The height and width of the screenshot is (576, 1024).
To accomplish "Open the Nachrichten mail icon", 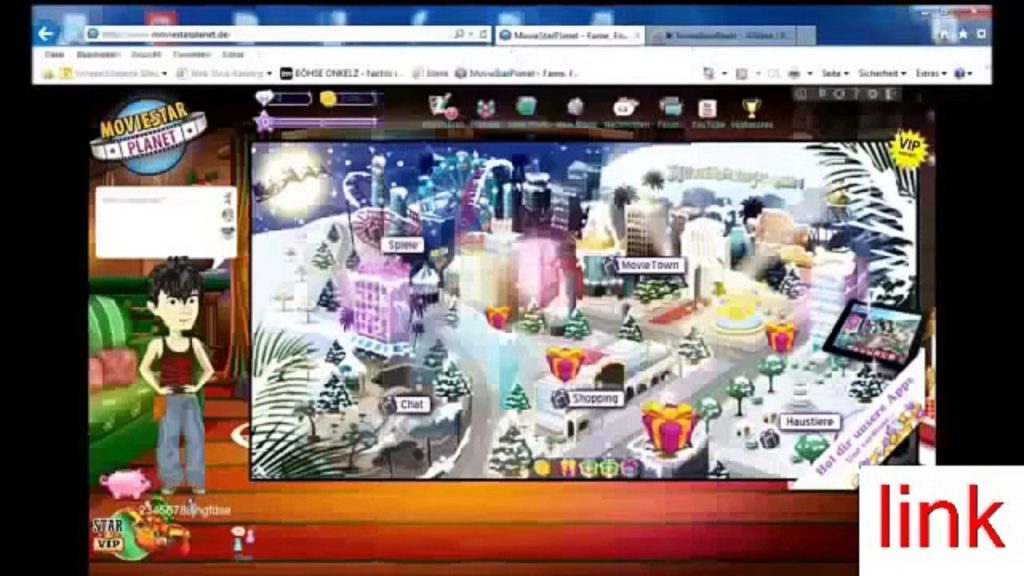I will coord(626,108).
